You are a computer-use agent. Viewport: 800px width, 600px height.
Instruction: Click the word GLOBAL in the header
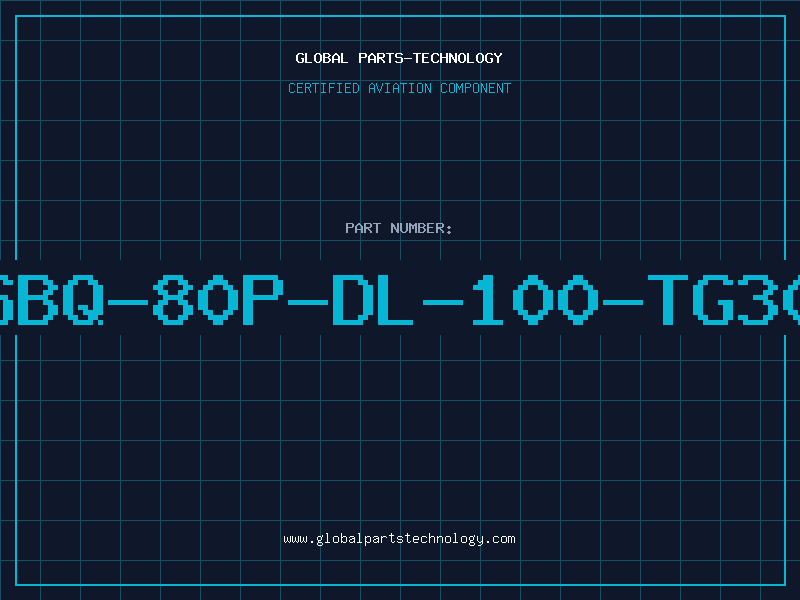tap(322, 58)
